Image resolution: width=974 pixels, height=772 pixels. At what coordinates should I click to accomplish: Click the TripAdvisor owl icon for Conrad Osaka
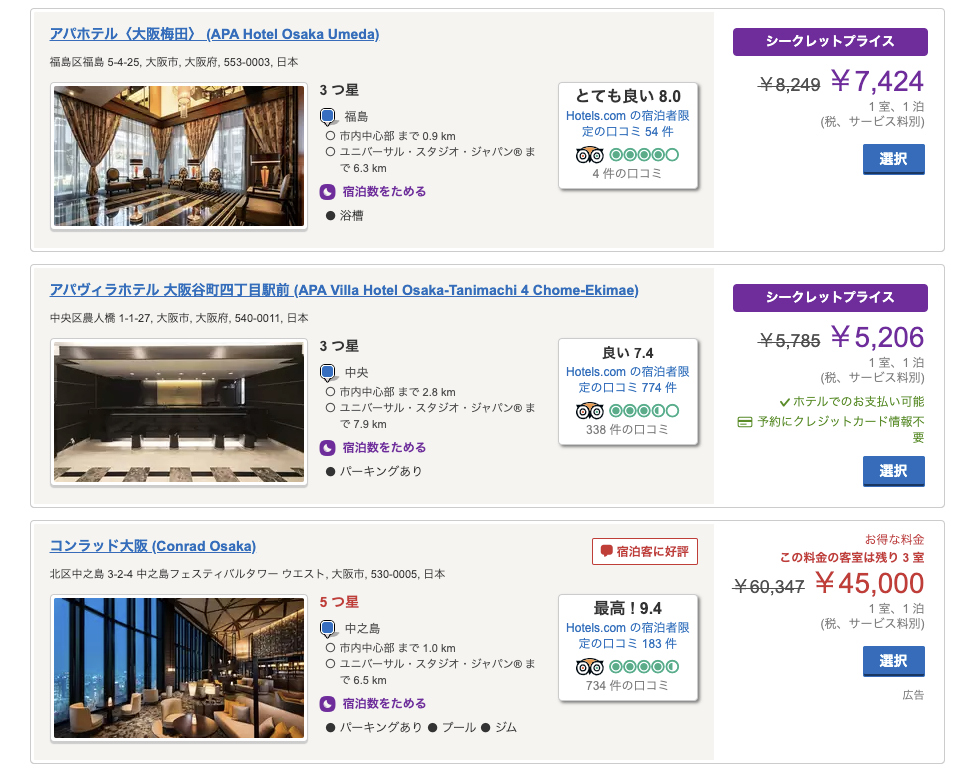click(x=589, y=666)
